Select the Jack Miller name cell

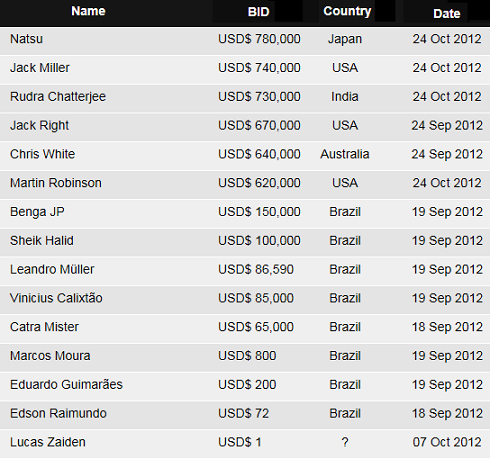[x=40, y=68]
